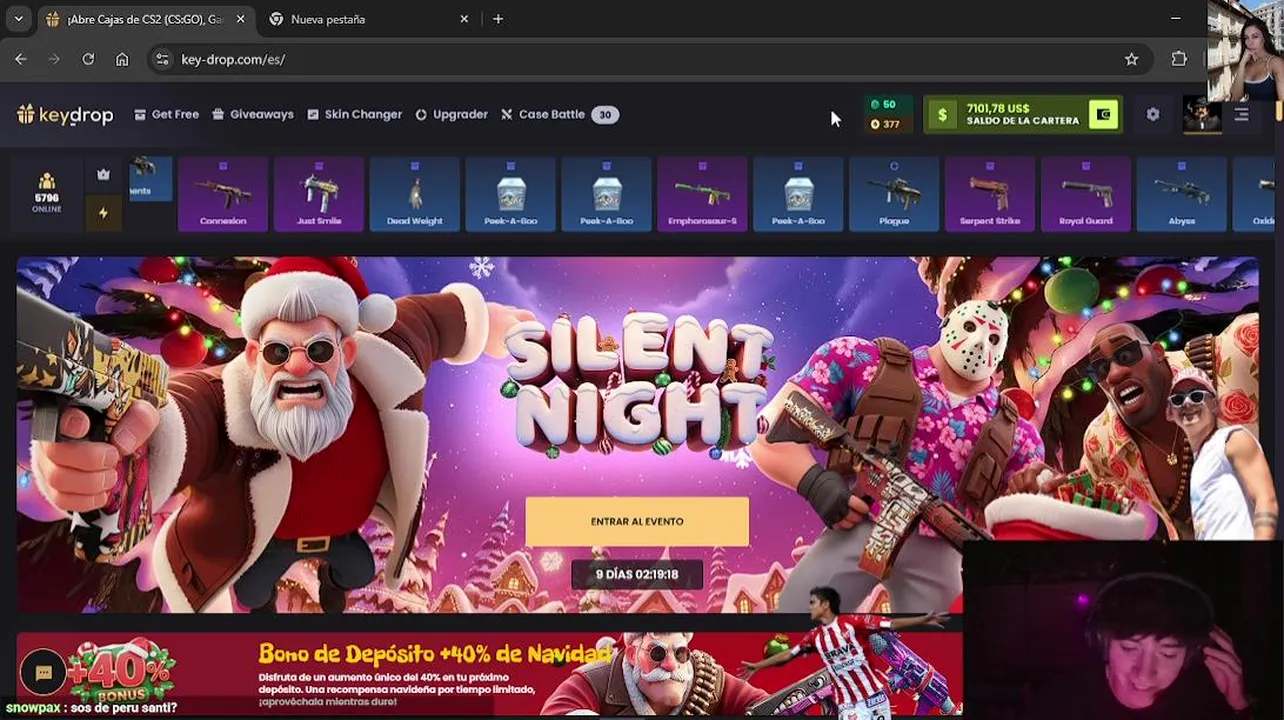Close the Abre Cajas de CS2 tab

point(241,19)
